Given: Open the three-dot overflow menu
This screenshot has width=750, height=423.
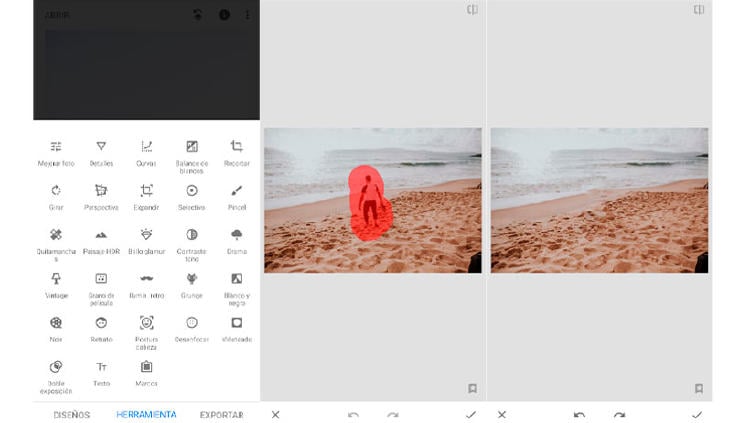Looking at the screenshot, I should click(248, 15).
